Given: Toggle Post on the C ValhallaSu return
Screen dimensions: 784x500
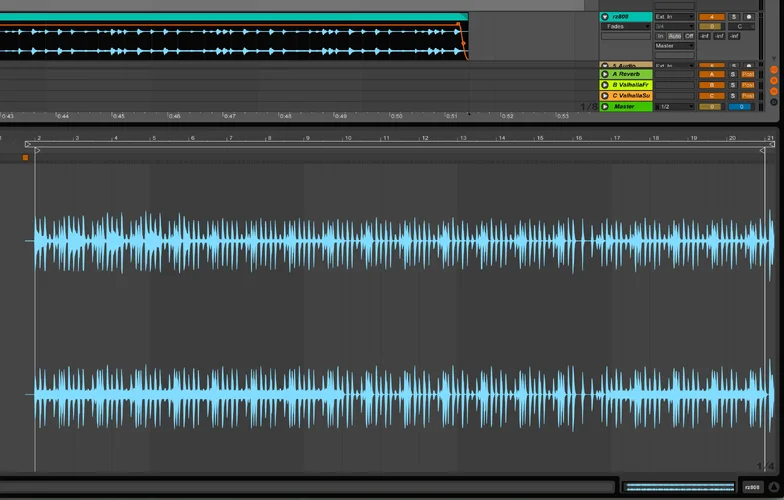Looking at the screenshot, I should pyautogui.click(x=747, y=96).
